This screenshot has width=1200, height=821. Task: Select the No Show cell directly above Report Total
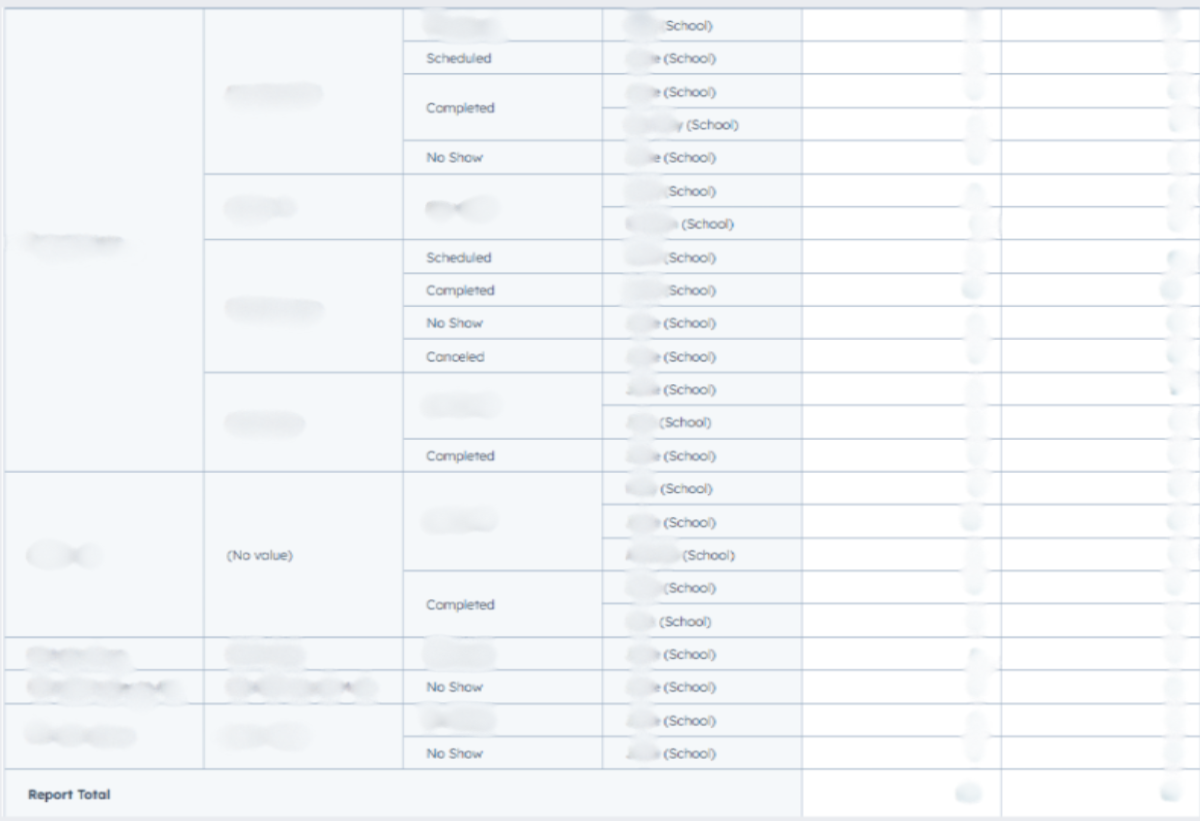454,753
